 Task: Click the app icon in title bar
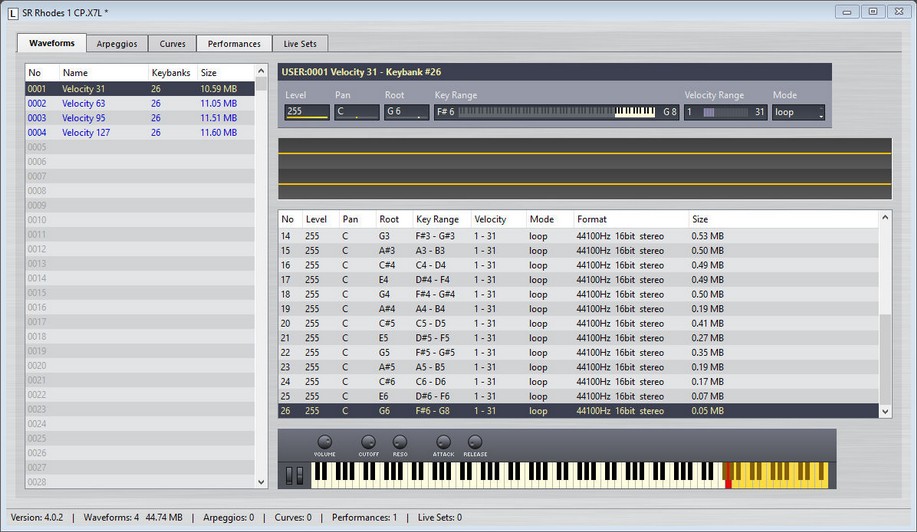pyautogui.click(x=12, y=11)
